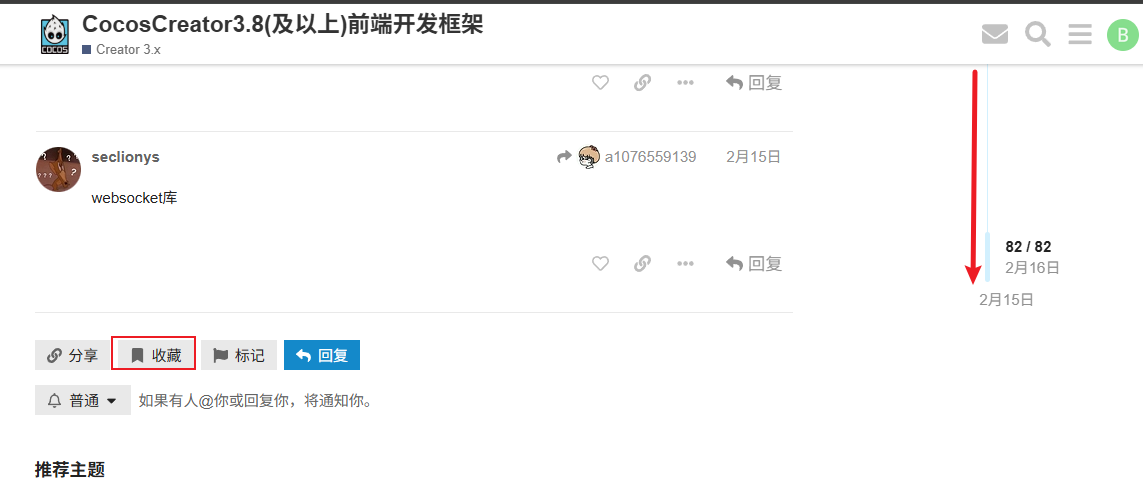1143x482 pixels.
Task: Copy link icon on the upper post
Action: click(x=642, y=82)
